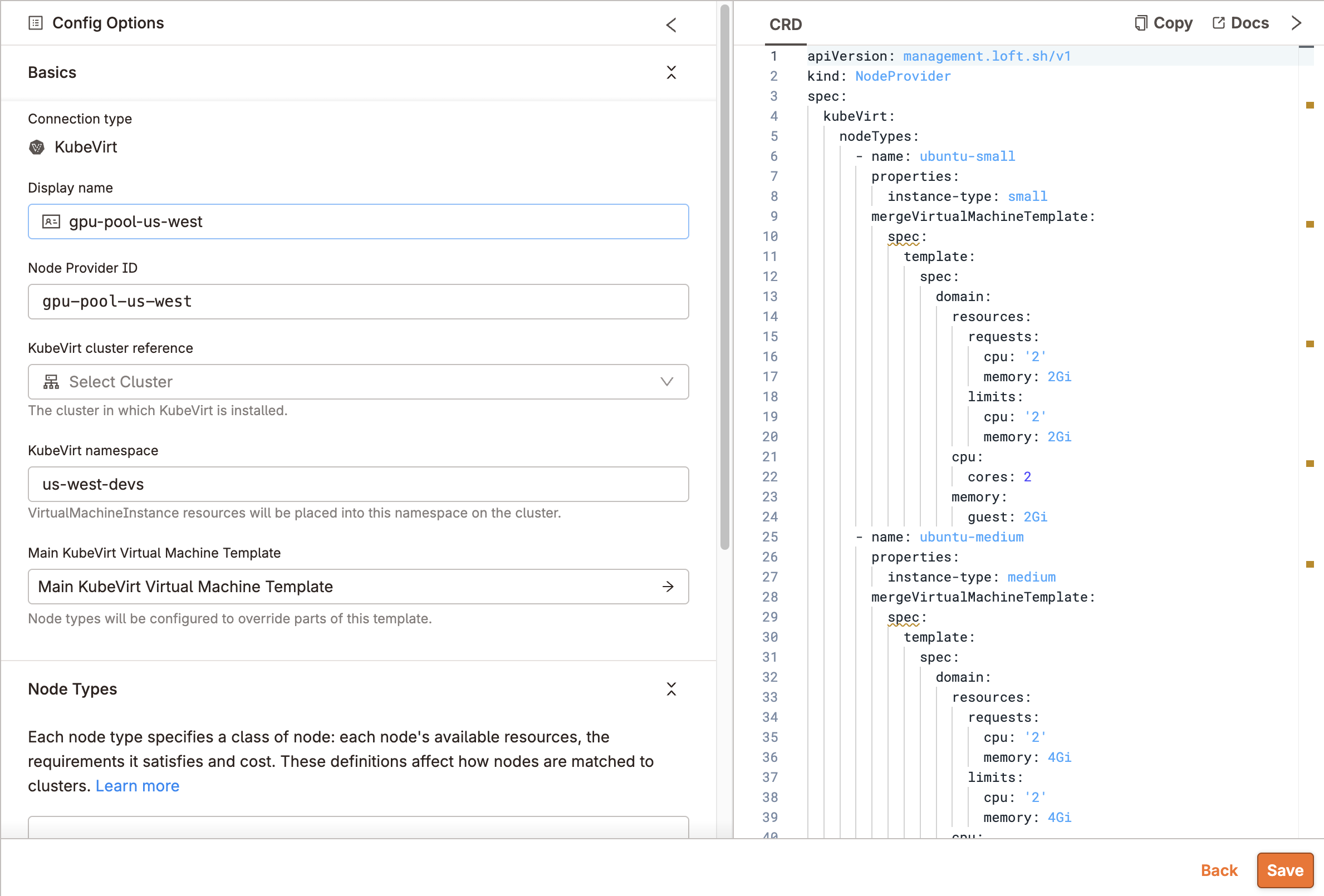Image resolution: width=1324 pixels, height=896 pixels.
Task: Click the Config Options list icon
Action: tap(35, 23)
